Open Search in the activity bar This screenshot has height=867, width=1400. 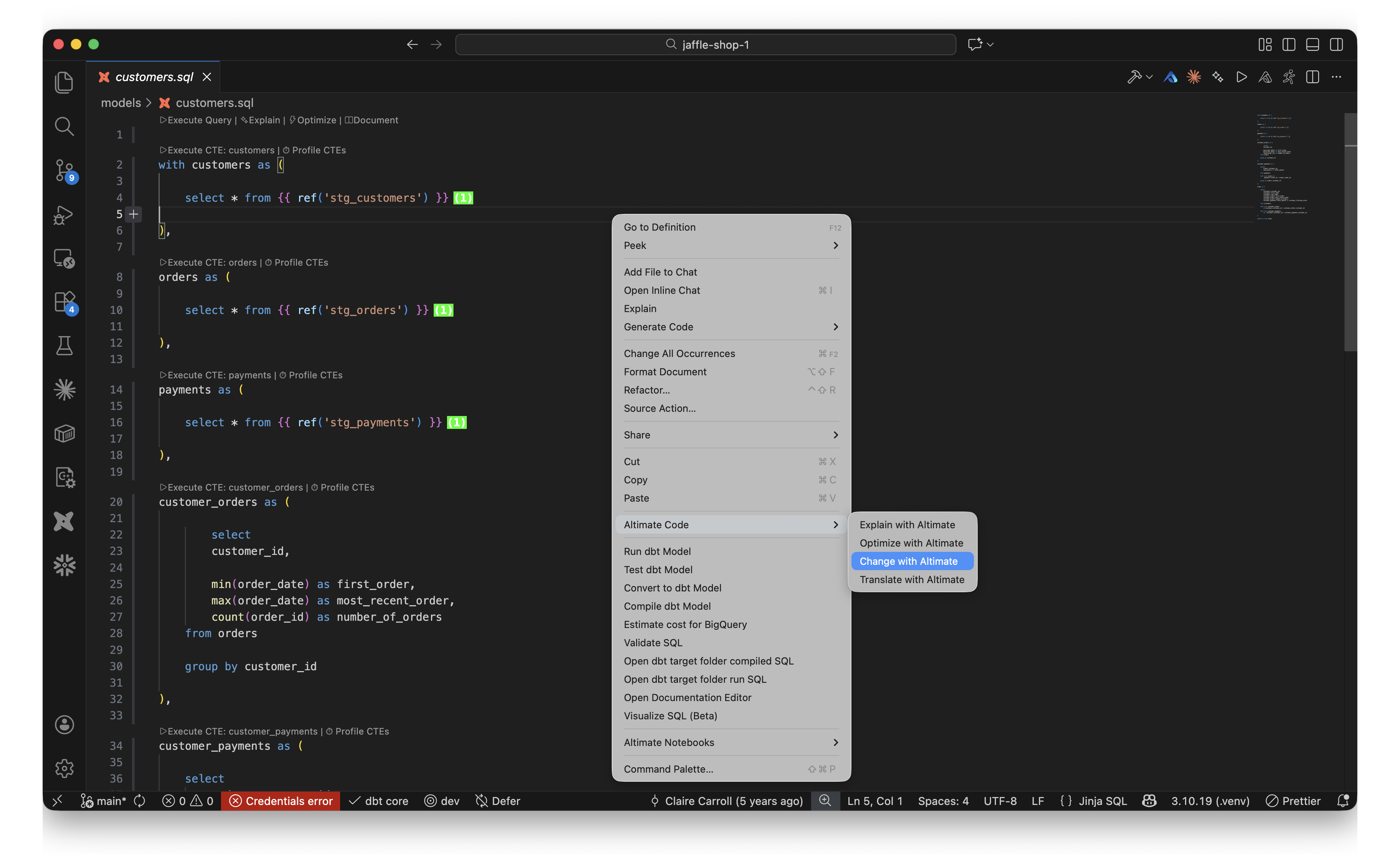pos(64,126)
